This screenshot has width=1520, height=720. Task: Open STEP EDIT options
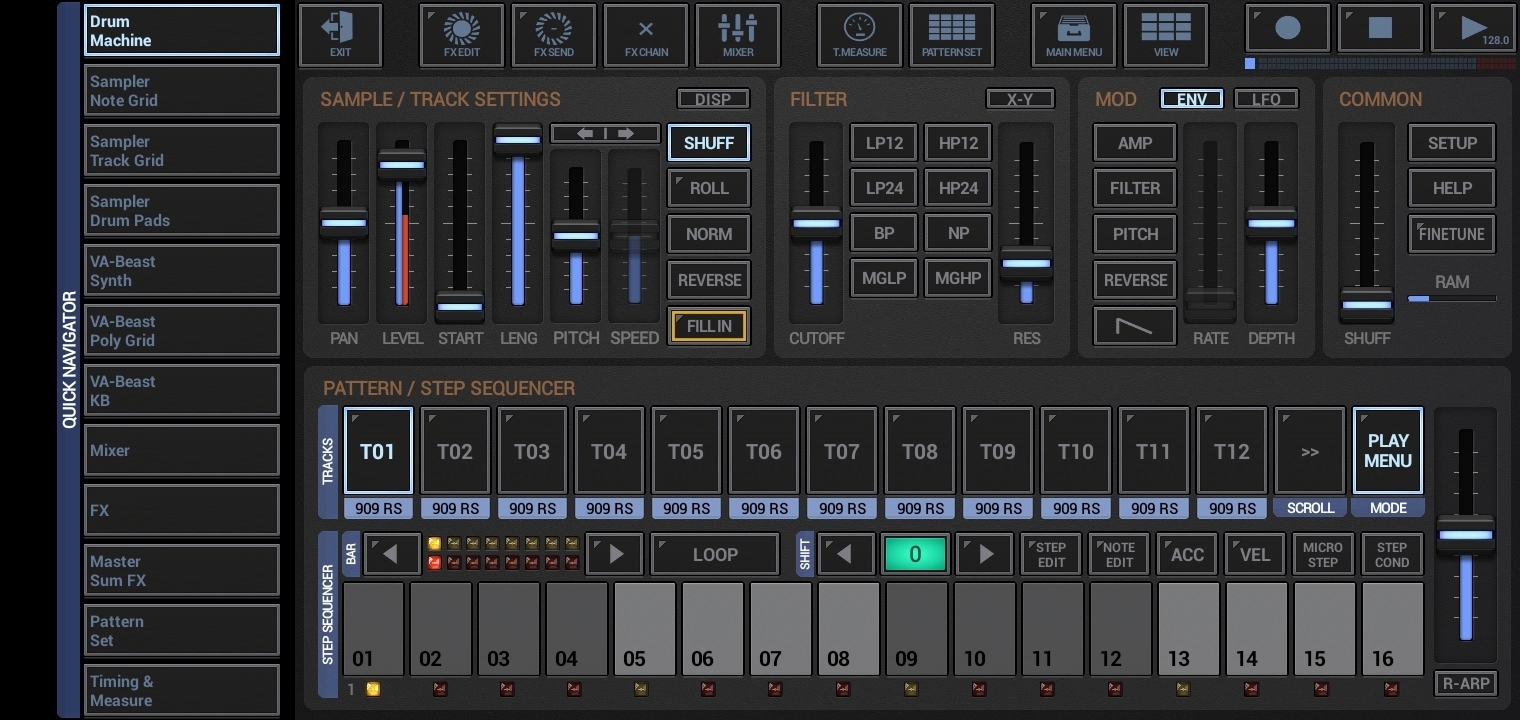pos(1051,554)
